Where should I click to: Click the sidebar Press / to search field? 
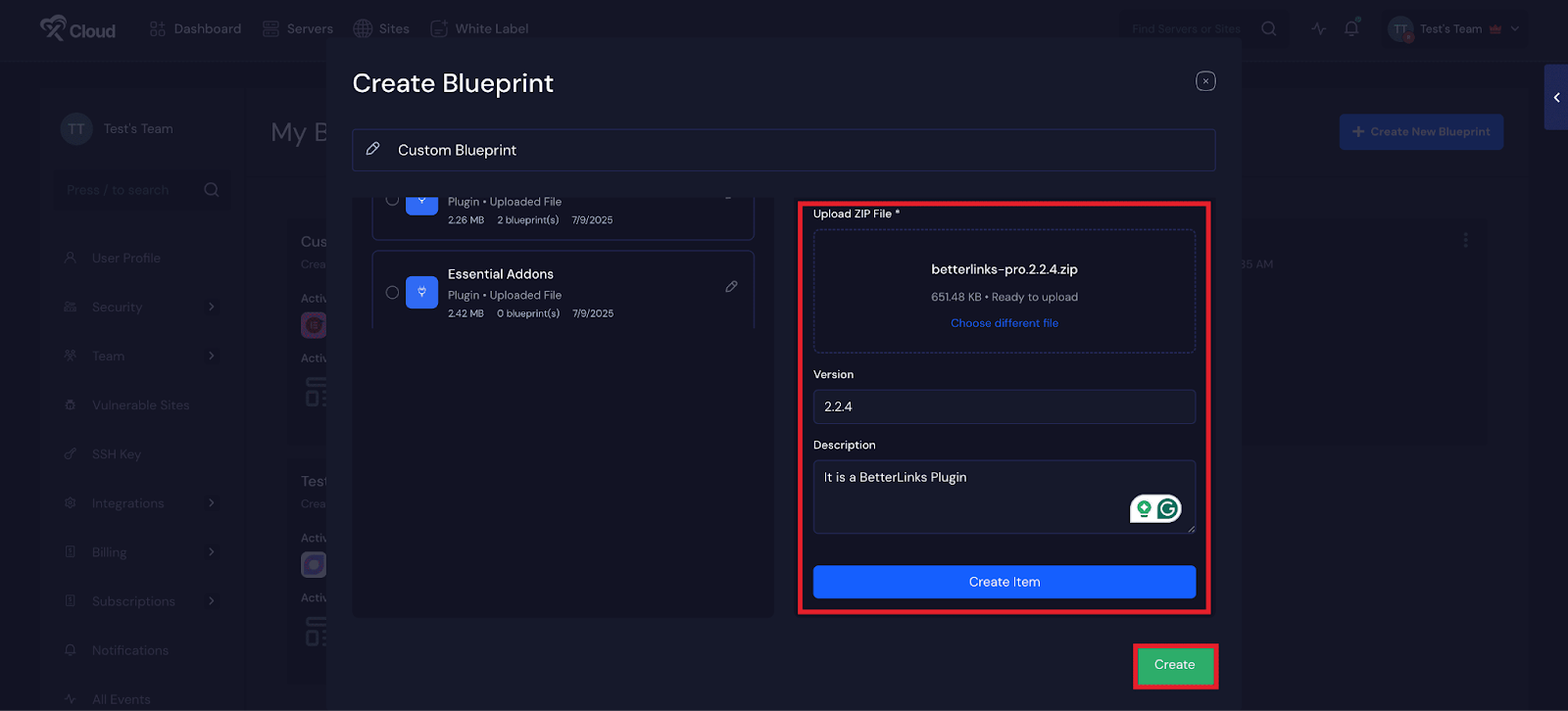(143, 190)
